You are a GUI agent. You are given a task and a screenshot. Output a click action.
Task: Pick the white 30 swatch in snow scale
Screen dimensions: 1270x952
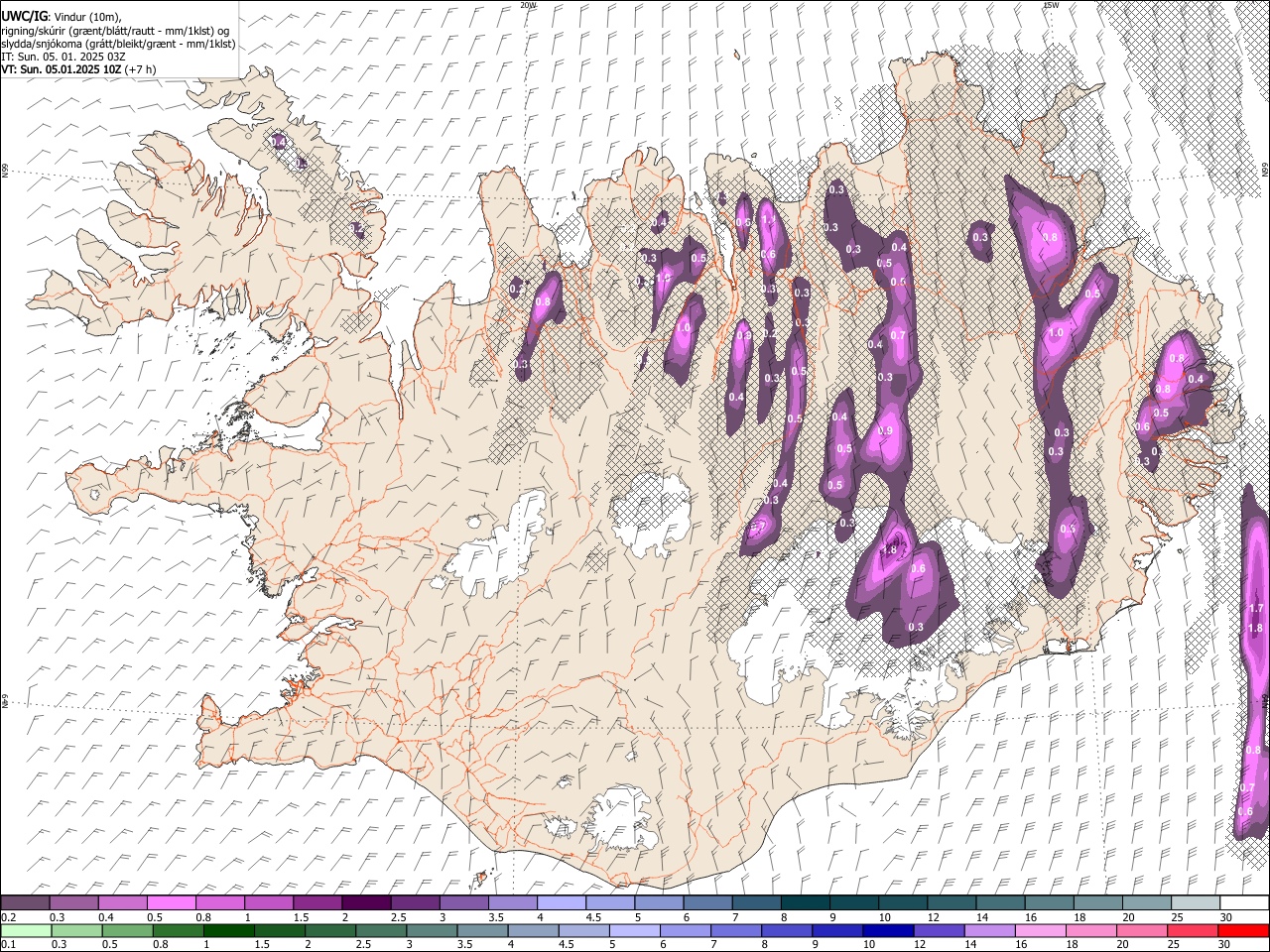(x=1244, y=903)
